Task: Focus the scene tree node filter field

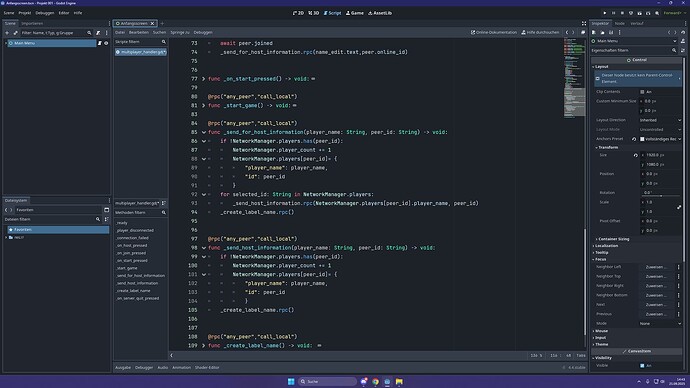Action: [56, 33]
